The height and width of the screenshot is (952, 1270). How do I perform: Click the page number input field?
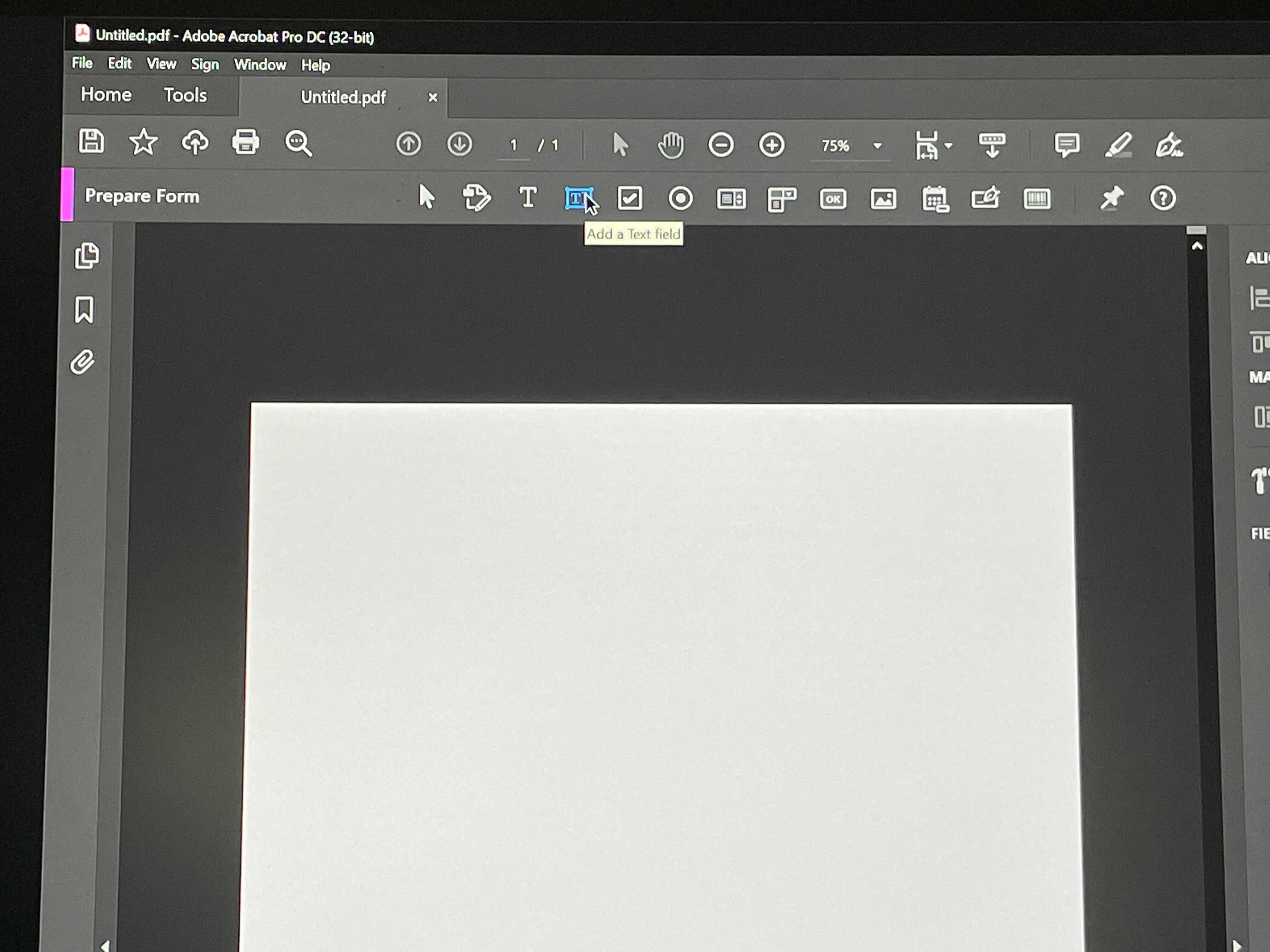coord(513,146)
